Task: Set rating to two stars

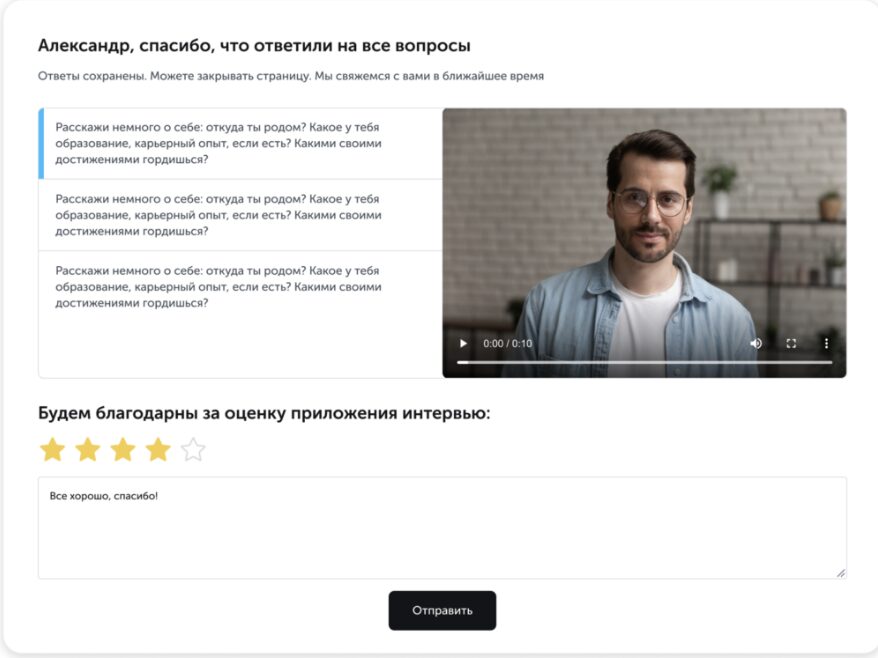Action: click(x=88, y=450)
